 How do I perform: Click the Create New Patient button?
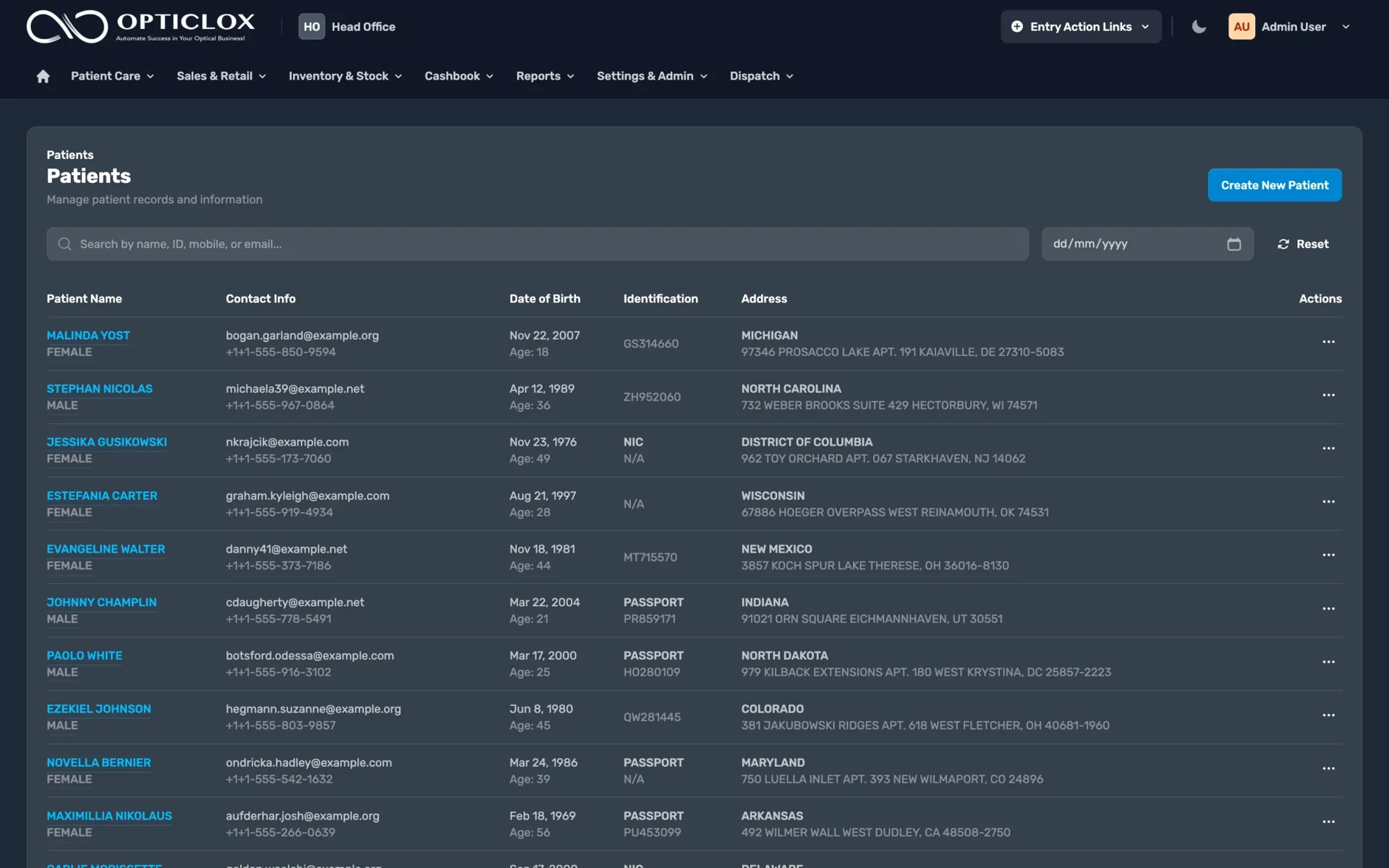coord(1274,185)
